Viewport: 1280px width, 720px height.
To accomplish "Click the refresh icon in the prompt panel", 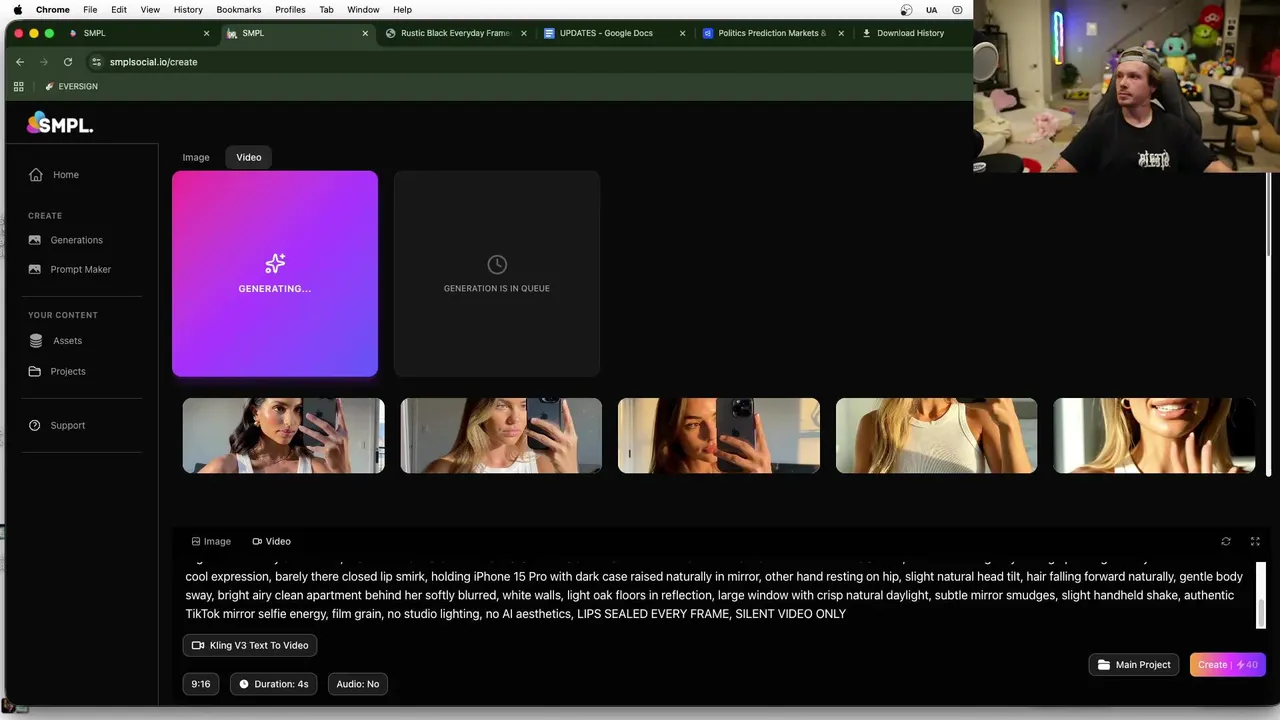I will click(x=1226, y=541).
